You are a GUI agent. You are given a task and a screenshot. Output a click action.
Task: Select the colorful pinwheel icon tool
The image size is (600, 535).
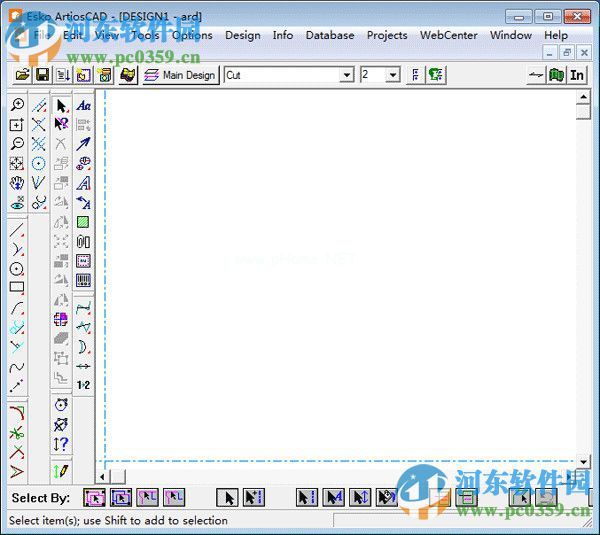(61, 319)
